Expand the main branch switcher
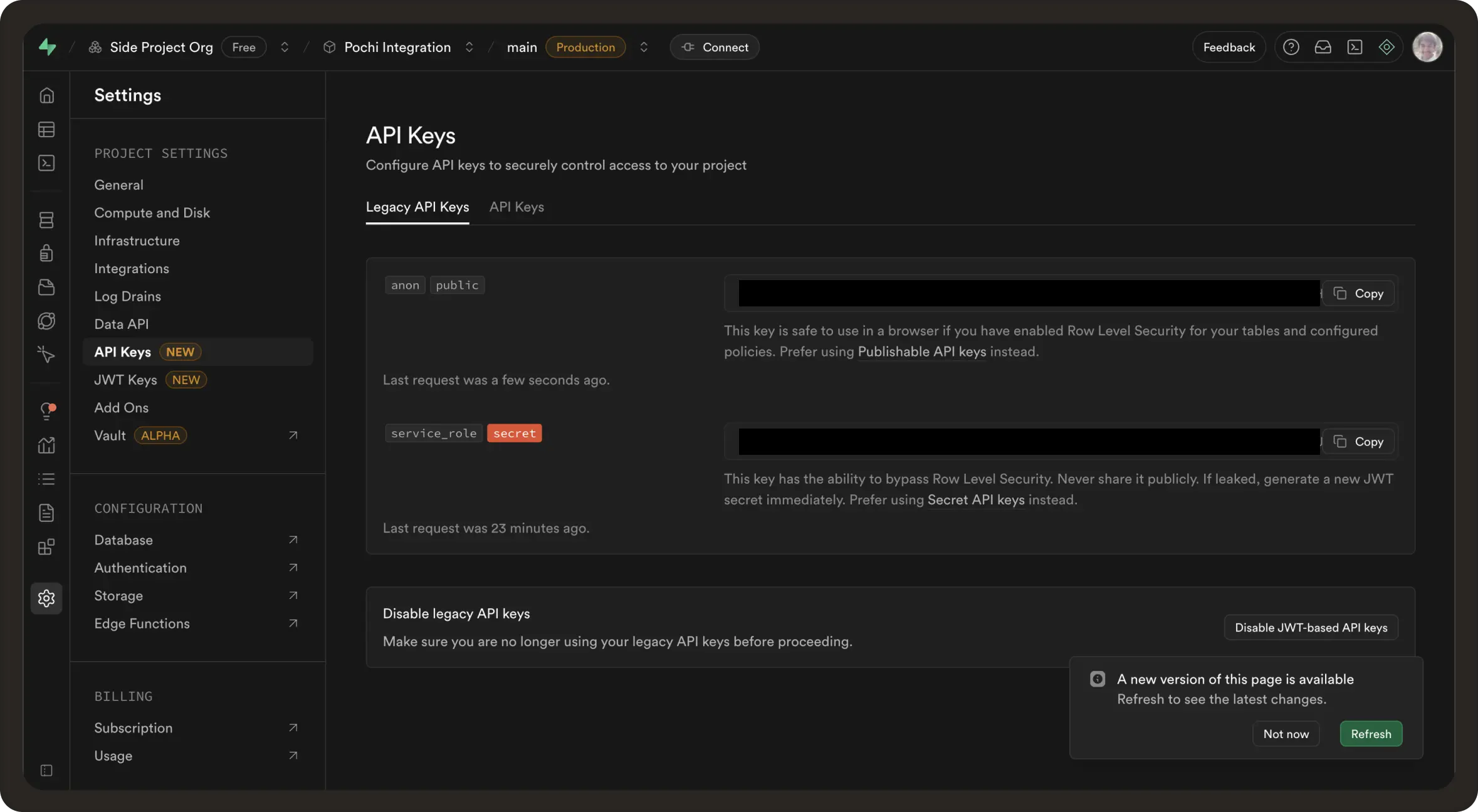 coord(643,47)
